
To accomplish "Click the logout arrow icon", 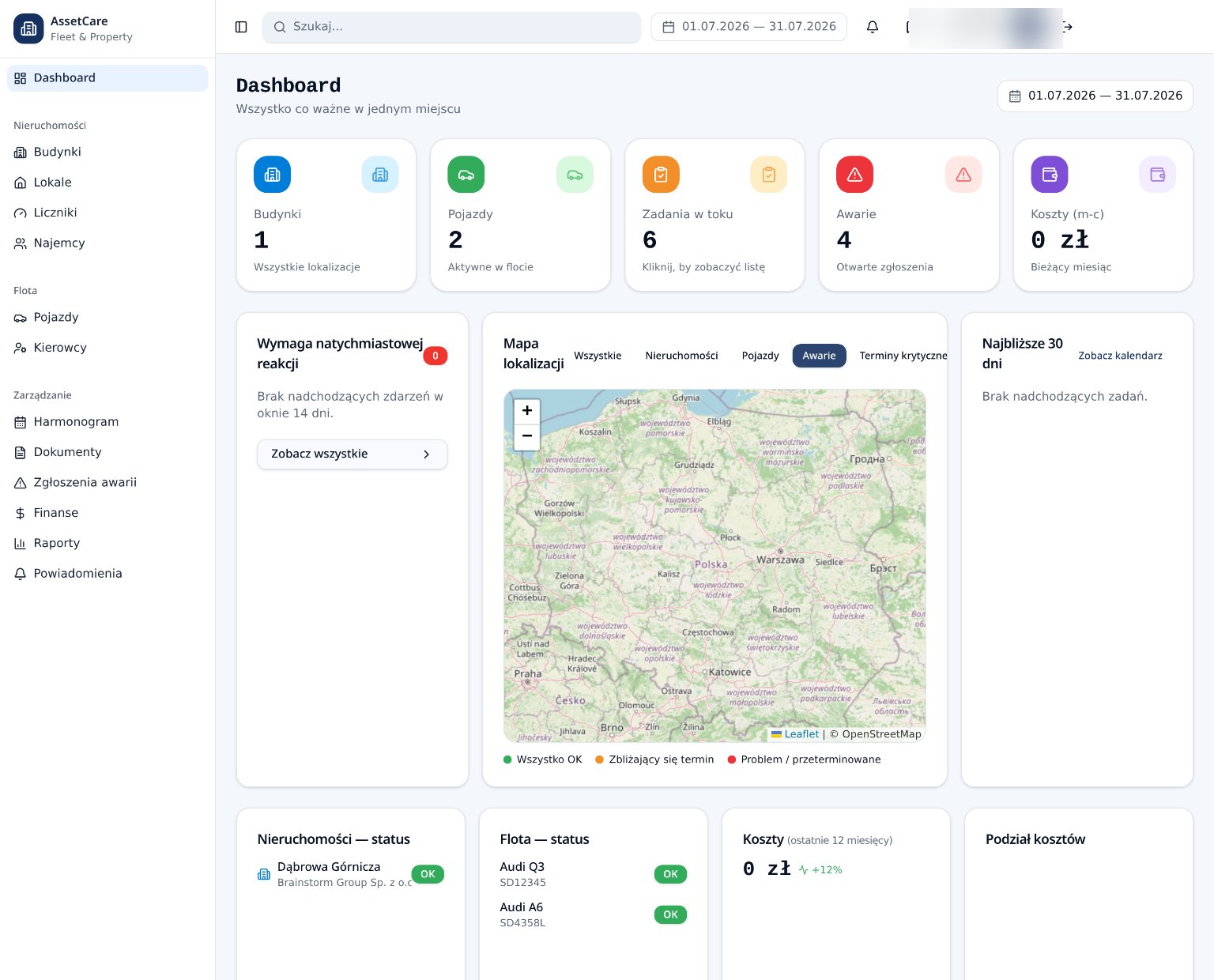I will (x=1067, y=27).
